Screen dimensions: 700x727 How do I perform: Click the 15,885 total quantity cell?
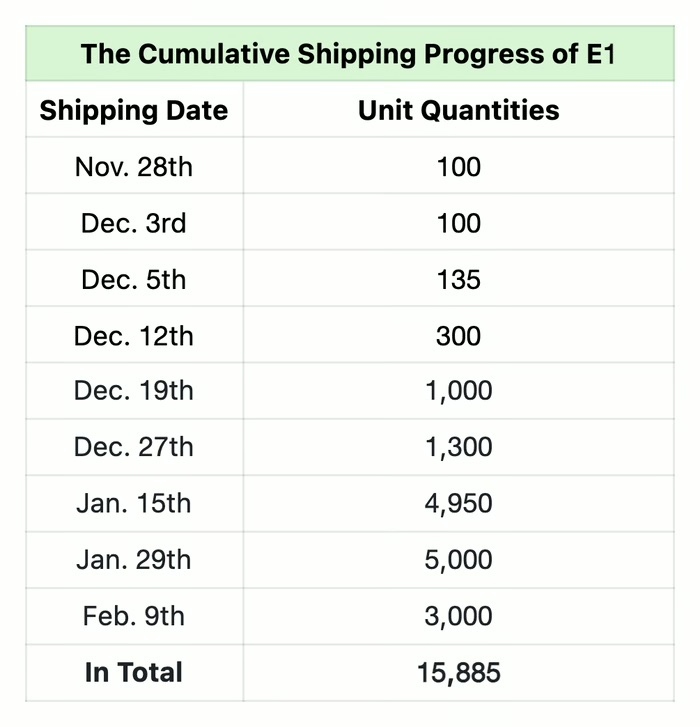(458, 672)
